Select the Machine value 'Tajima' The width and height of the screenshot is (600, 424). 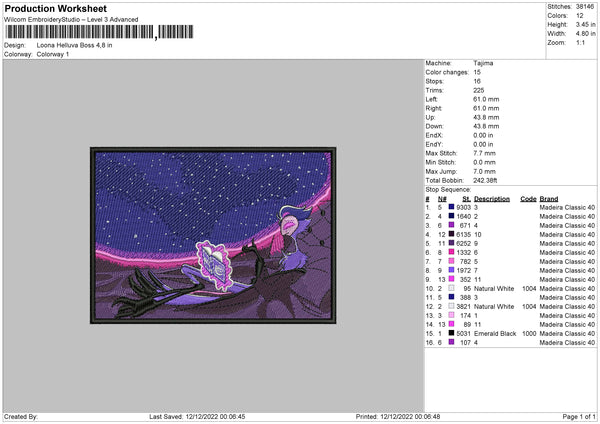coord(483,63)
